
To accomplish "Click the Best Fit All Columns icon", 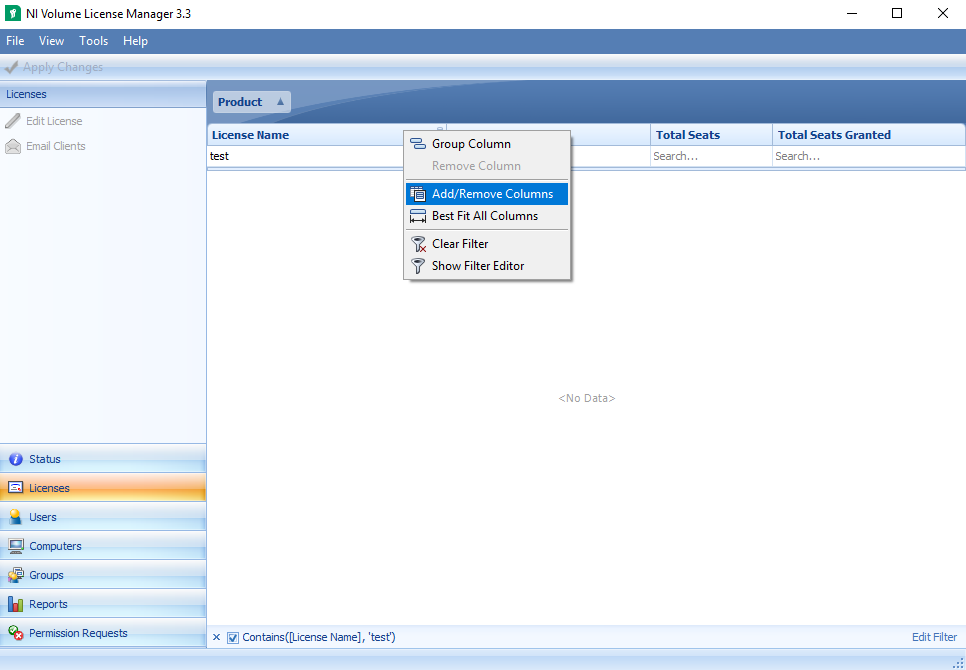I will pyautogui.click(x=419, y=216).
